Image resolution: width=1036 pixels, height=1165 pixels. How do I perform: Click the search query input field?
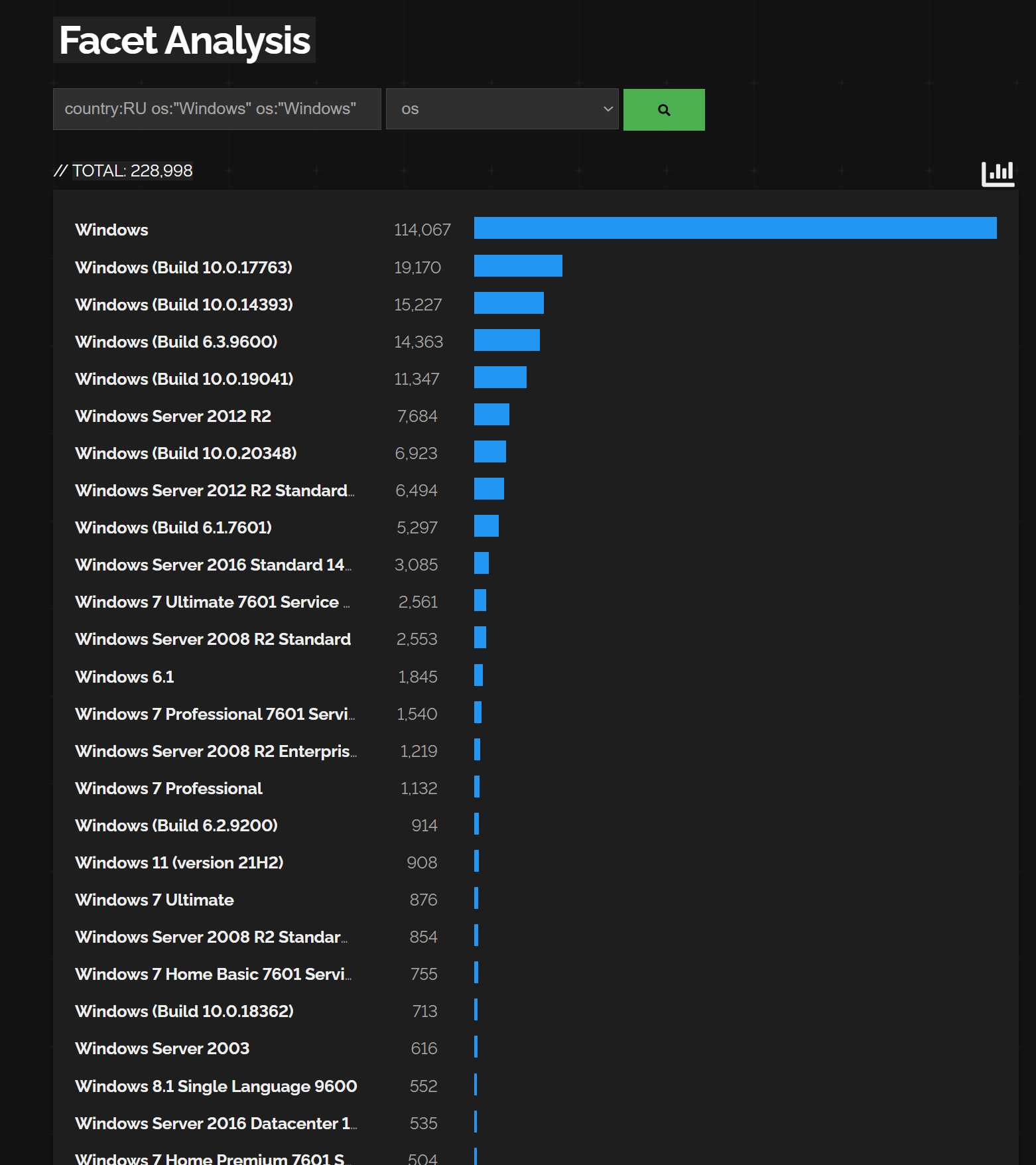217,109
